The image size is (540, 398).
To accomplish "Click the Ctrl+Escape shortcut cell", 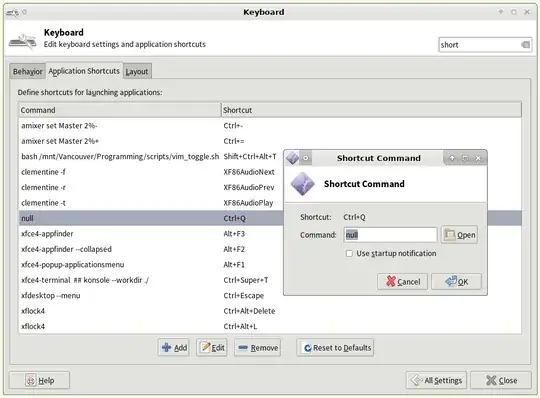I will 243,296.
